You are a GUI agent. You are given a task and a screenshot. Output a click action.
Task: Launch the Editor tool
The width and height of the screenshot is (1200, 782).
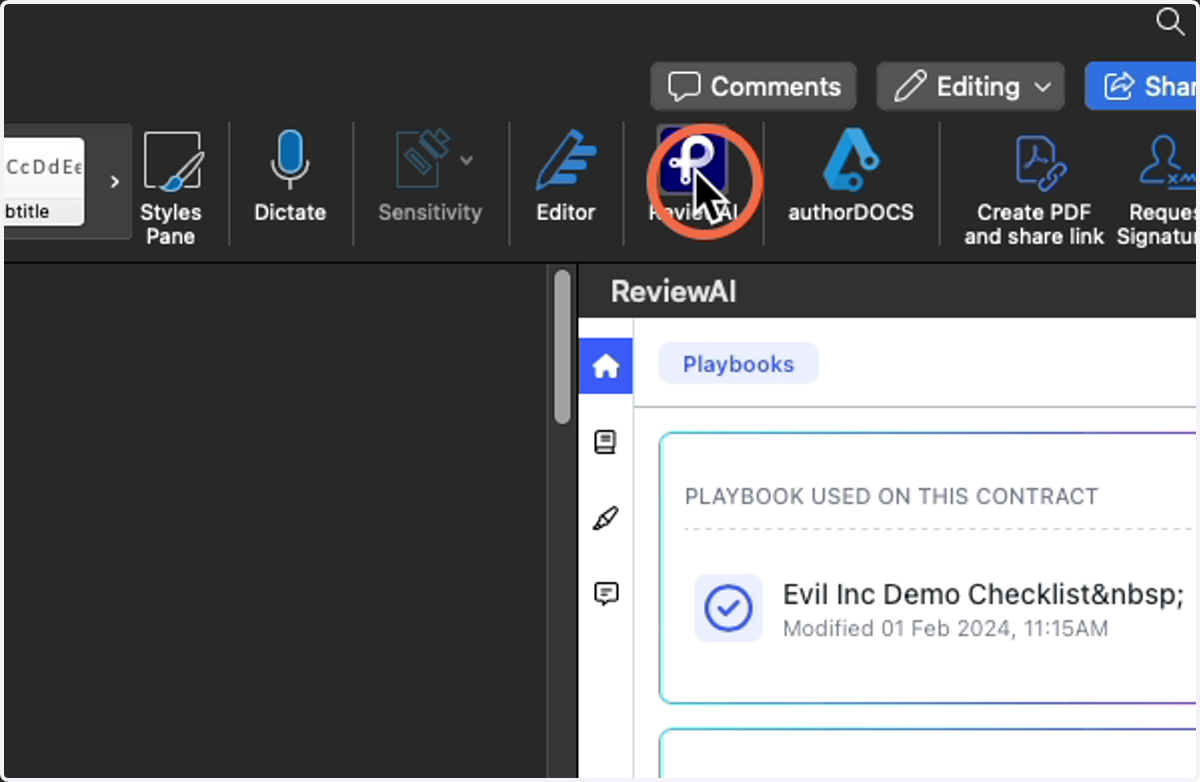[x=566, y=178]
